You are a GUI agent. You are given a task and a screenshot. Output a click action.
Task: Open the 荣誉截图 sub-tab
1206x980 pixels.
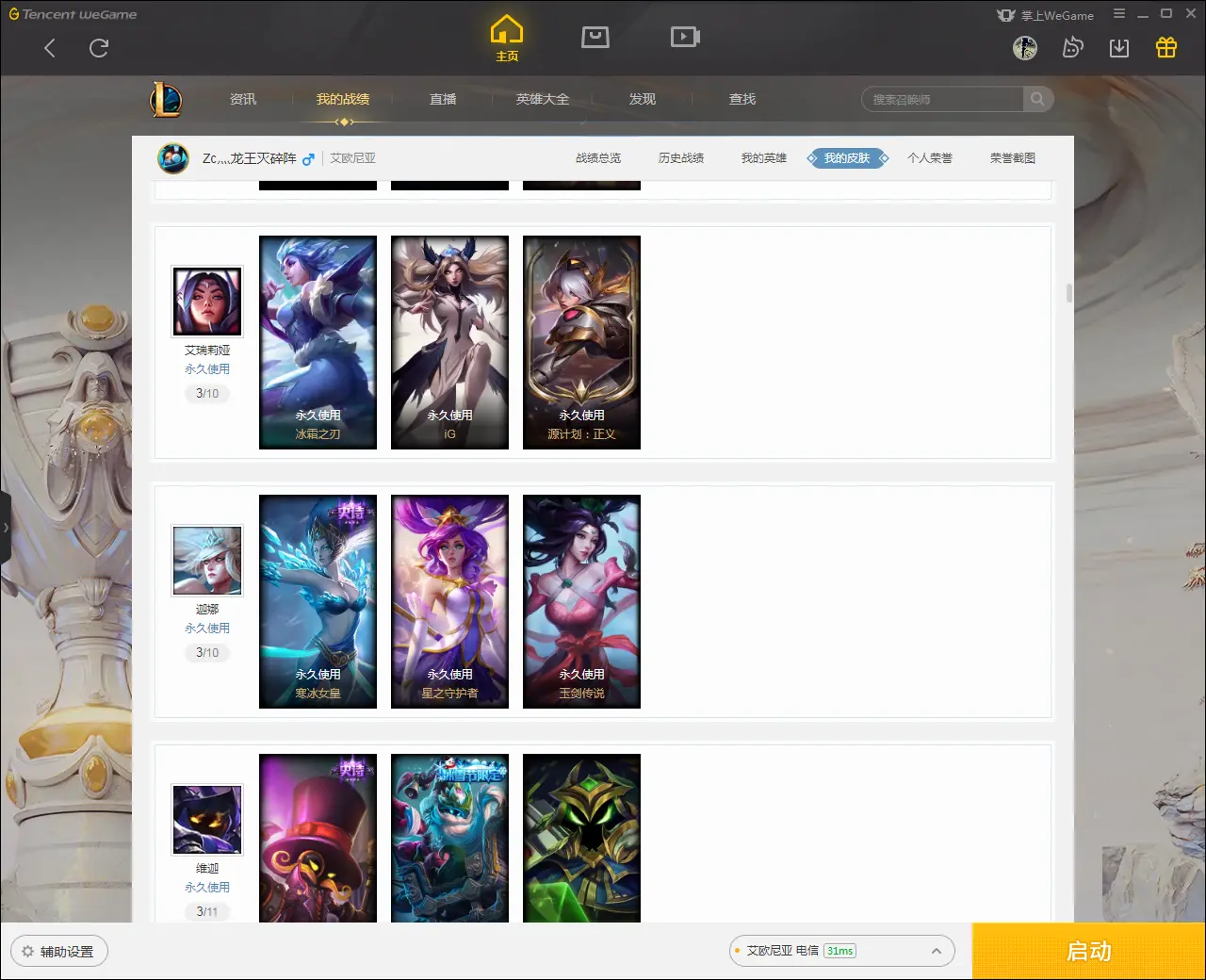(x=1013, y=158)
